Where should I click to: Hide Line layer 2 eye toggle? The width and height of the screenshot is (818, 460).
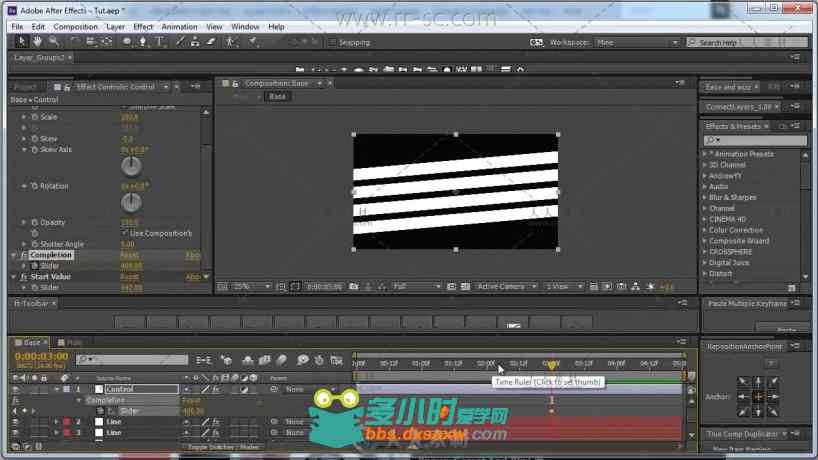tap(16, 421)
